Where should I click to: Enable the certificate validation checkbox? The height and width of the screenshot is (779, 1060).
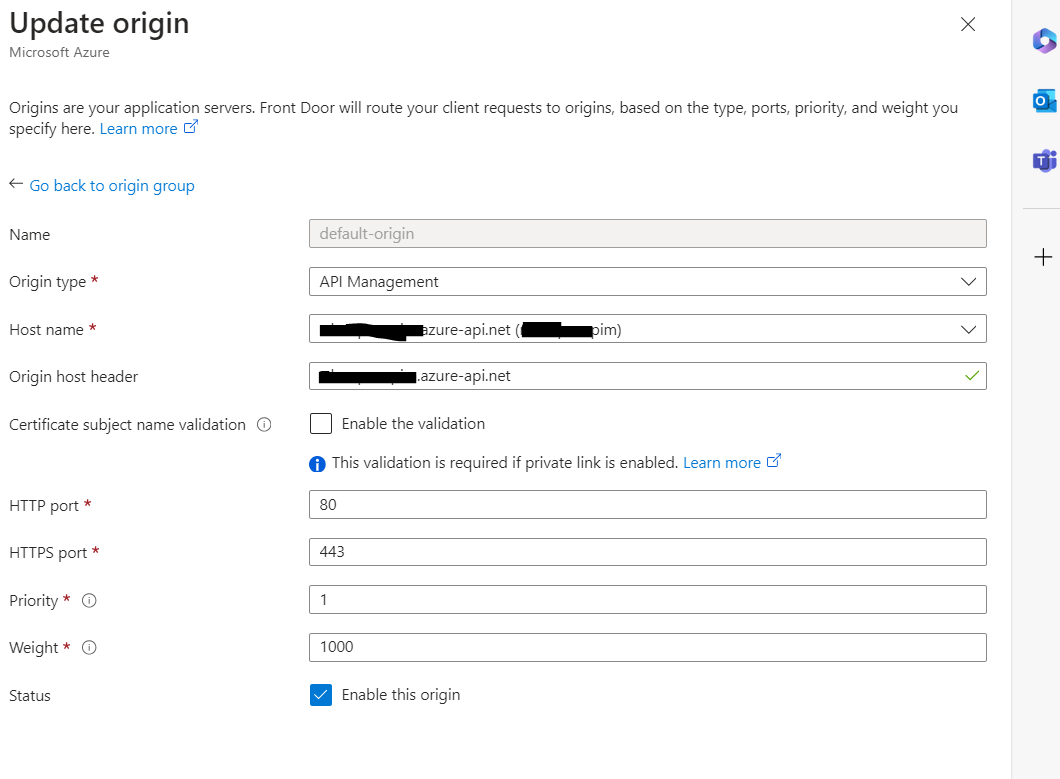(320, 424)
